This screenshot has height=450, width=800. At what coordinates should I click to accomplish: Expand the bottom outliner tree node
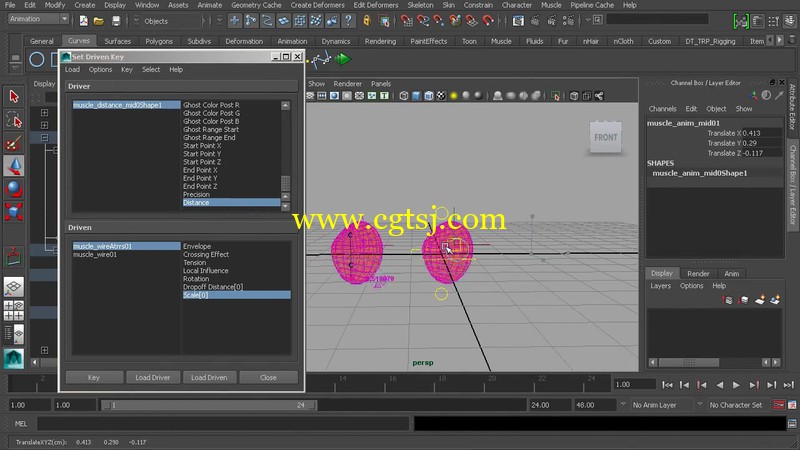pyautogui.click(x=44, y=350)
